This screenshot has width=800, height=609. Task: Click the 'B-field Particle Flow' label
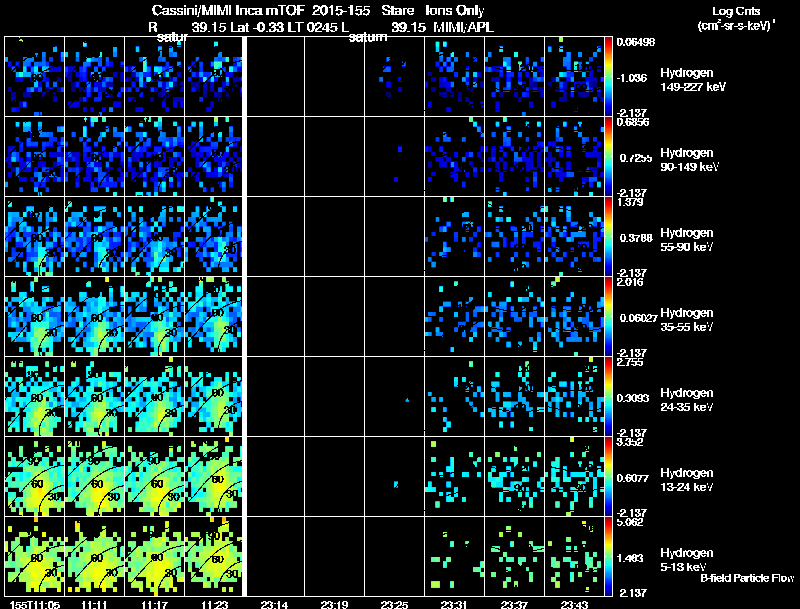(747, 578)
